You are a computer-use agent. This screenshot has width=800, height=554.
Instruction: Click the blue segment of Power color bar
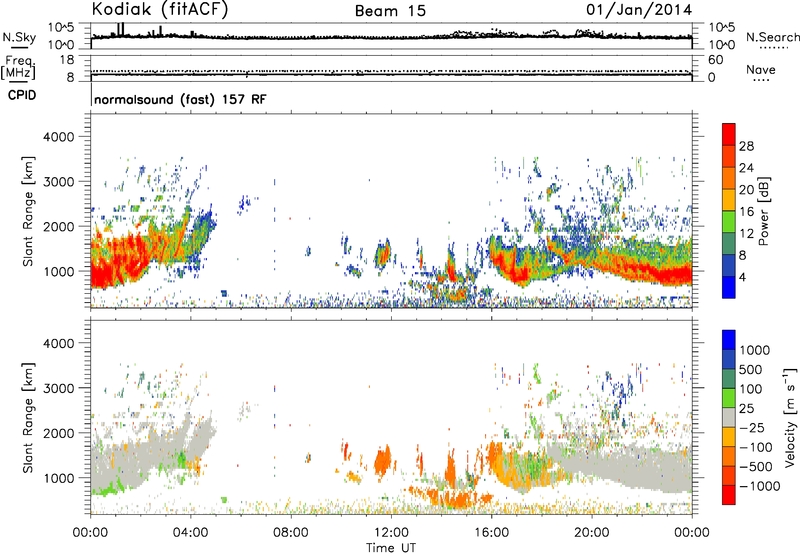(x=729, y=287)
